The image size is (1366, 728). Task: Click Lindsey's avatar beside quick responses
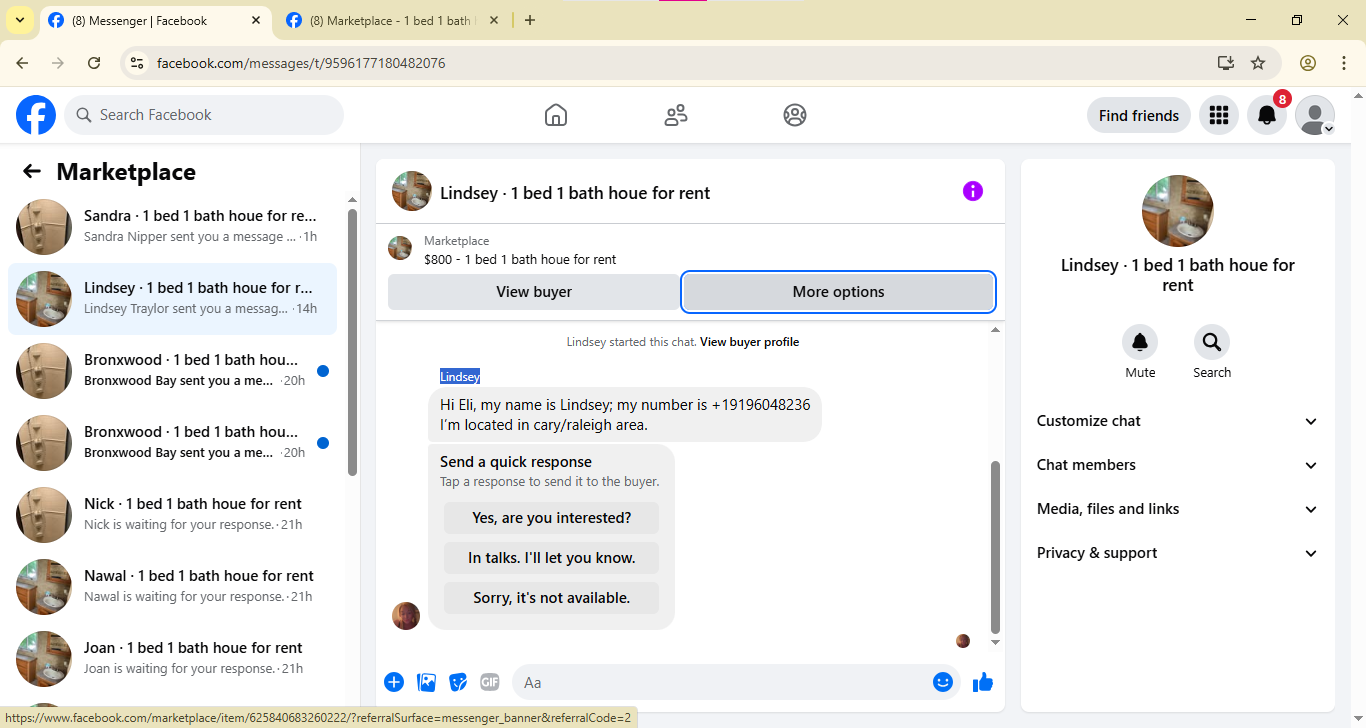406,616
